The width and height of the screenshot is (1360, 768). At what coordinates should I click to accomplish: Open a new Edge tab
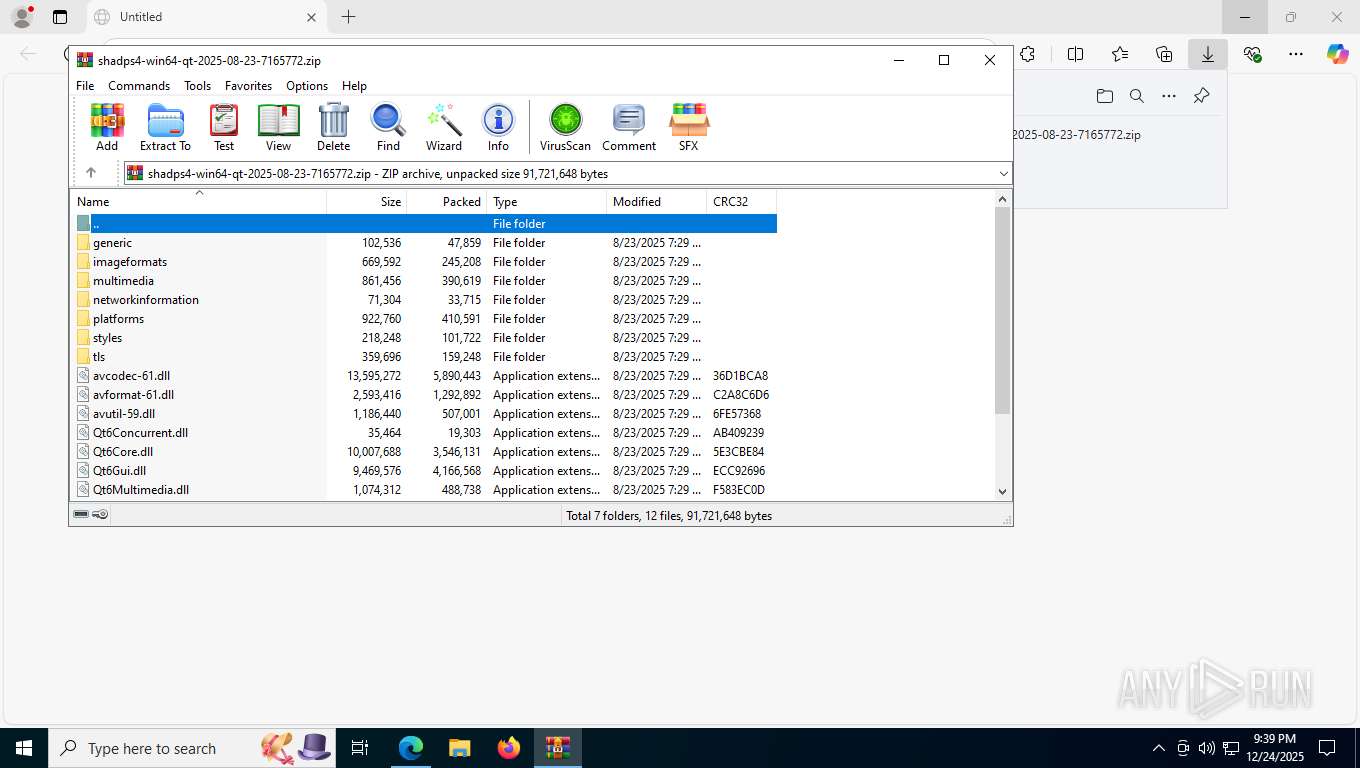click(x=348, y=17)
